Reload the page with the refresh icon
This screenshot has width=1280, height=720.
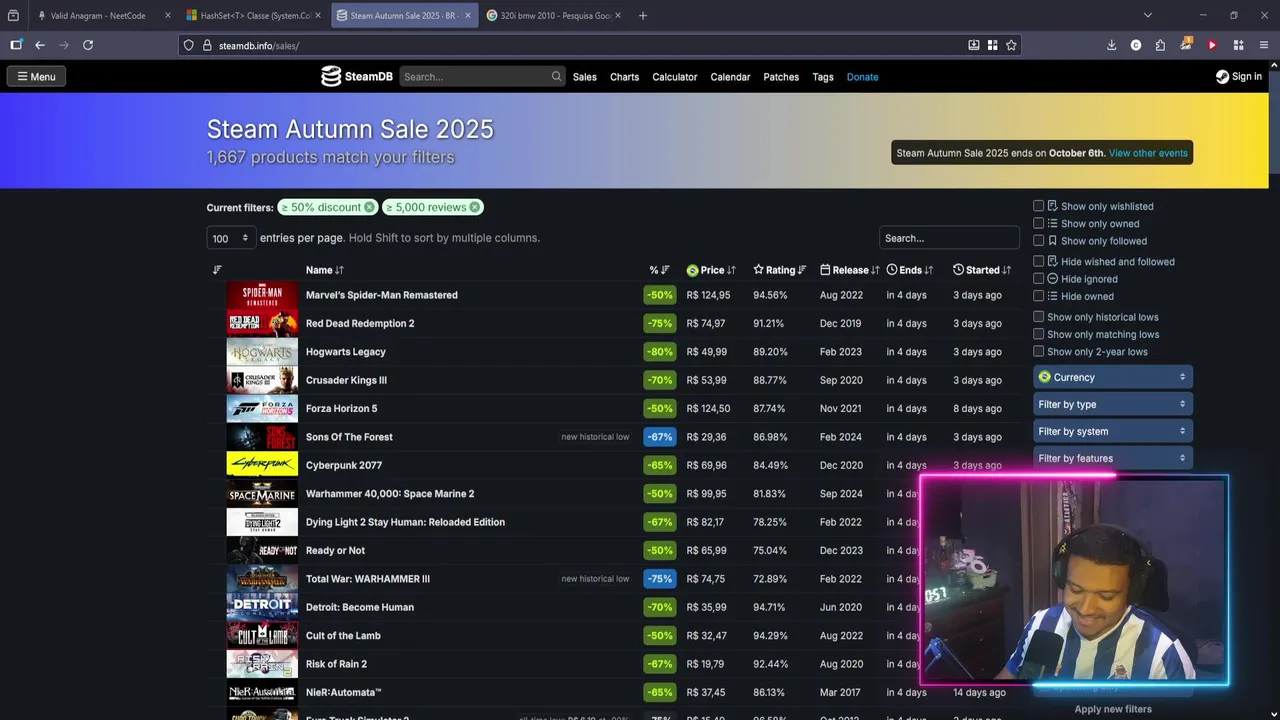(88, 45)
